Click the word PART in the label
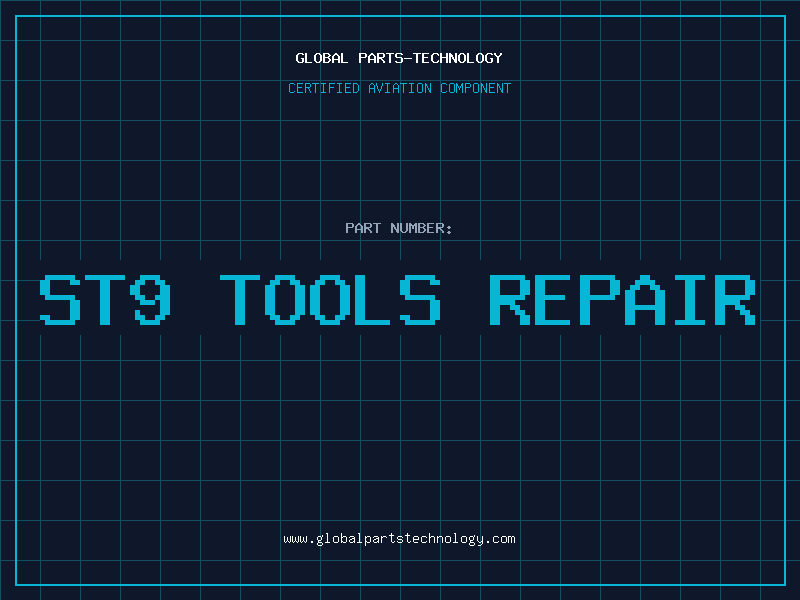800x600 pixels. (362, 228)
